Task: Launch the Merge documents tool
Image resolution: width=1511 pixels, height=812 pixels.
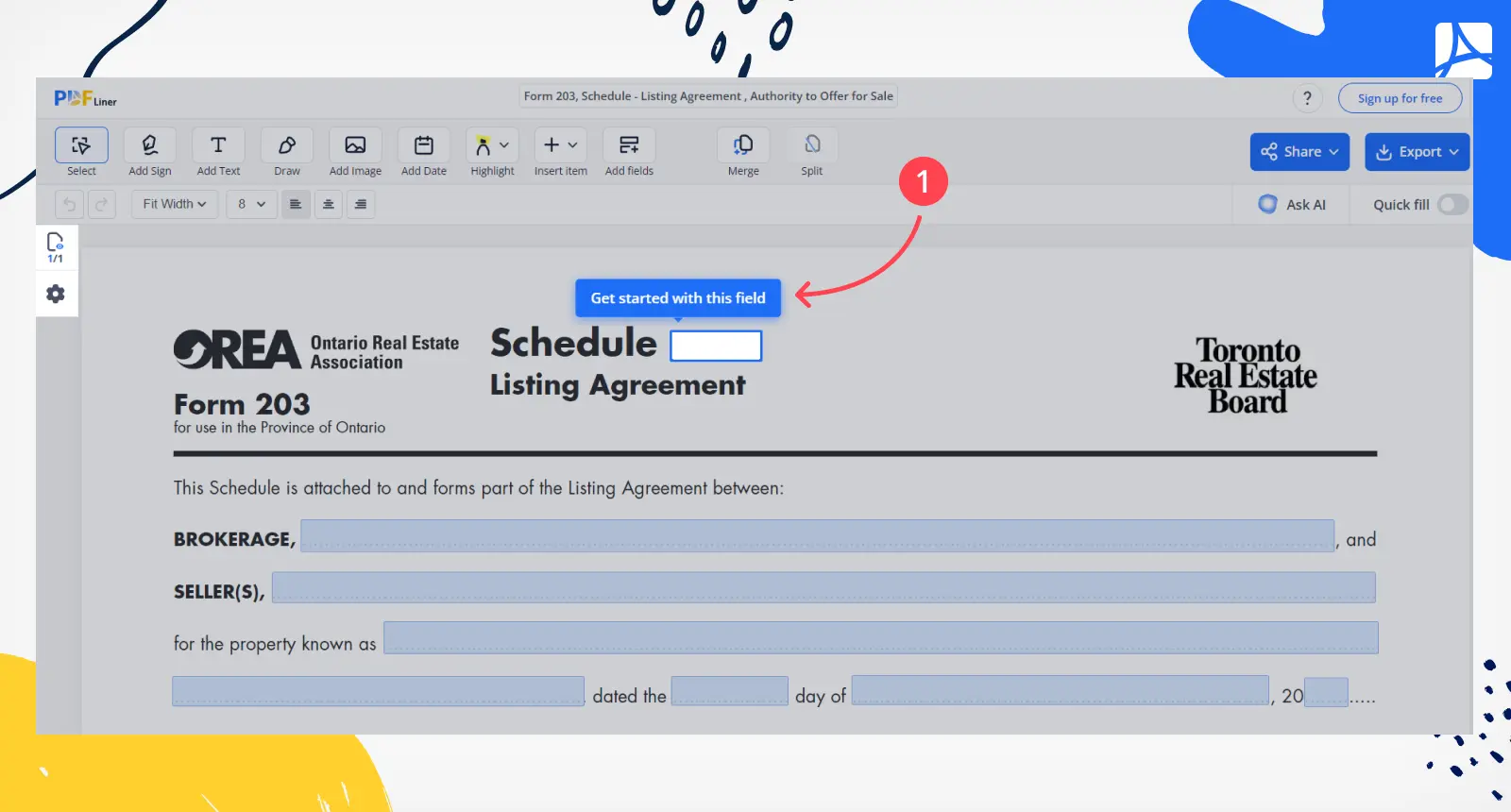Action: click(743, 145)
